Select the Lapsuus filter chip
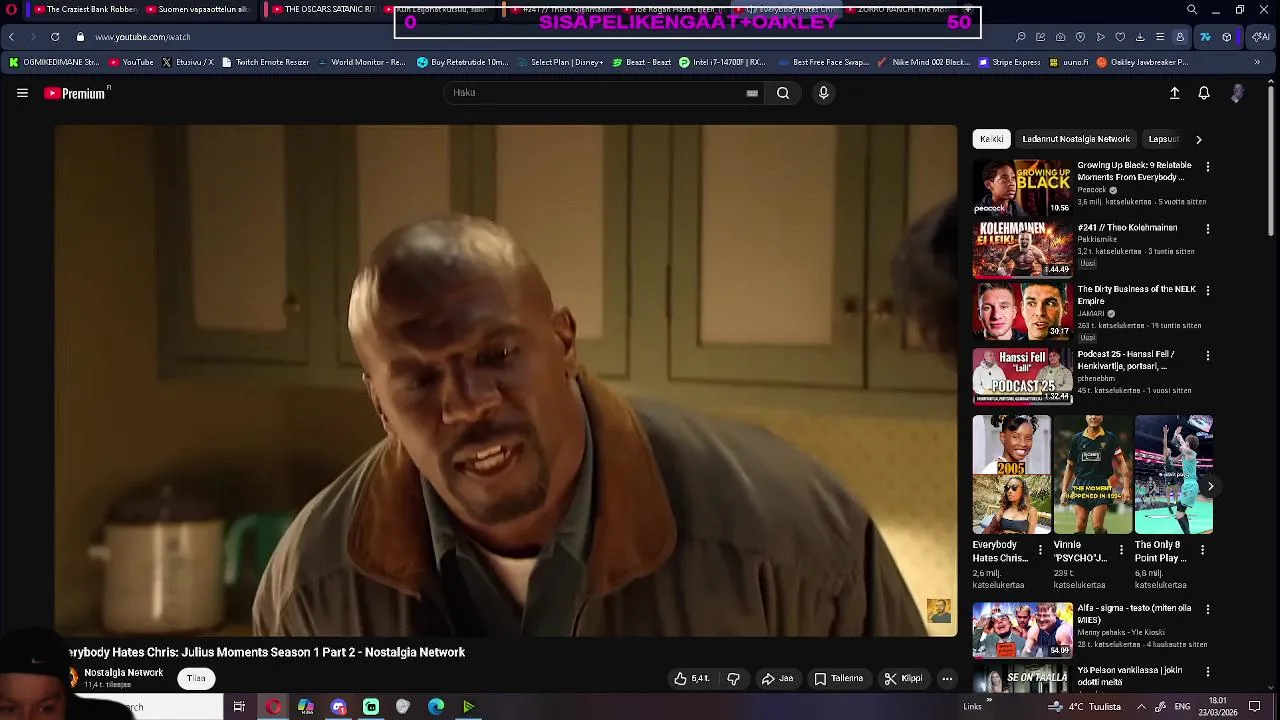Image resolution: width=1280 pixels, height=720 pixels. coord(1164,139)
